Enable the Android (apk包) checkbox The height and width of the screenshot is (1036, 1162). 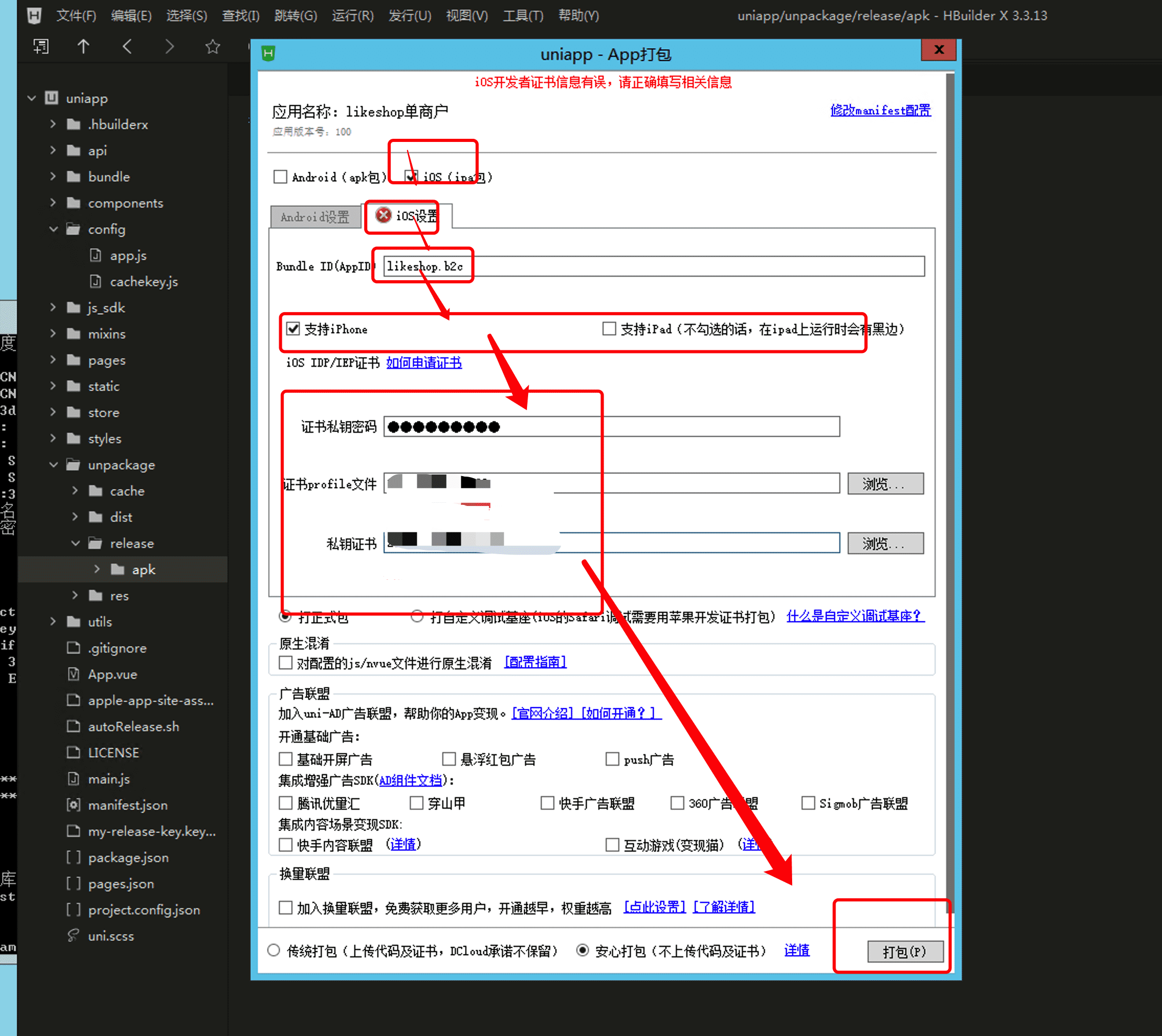click(280, 177)
